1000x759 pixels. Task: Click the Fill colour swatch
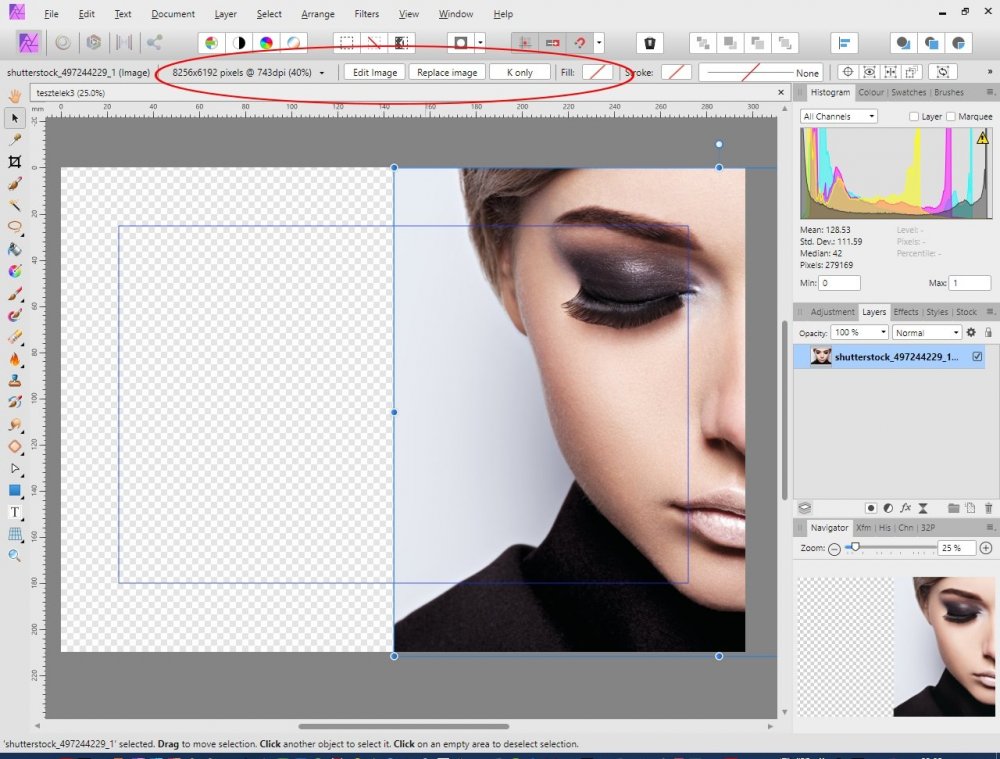tap(597, 72)
